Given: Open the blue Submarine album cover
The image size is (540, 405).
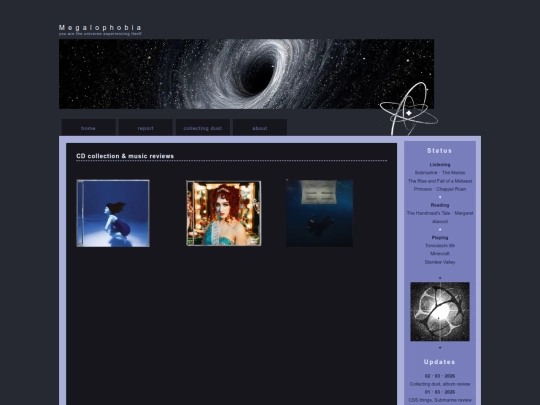Looking at the screenshot, I should (x=113, y=213).
